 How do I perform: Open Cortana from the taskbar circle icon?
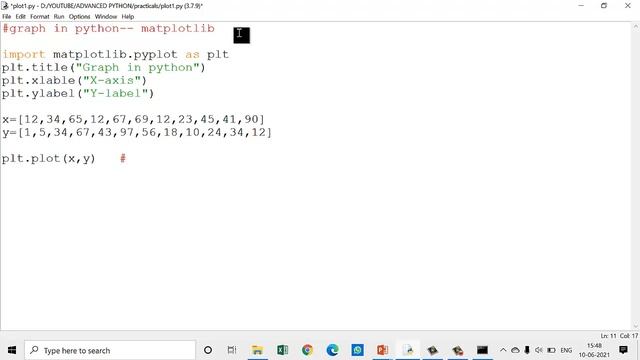click(x=208, y=350)
